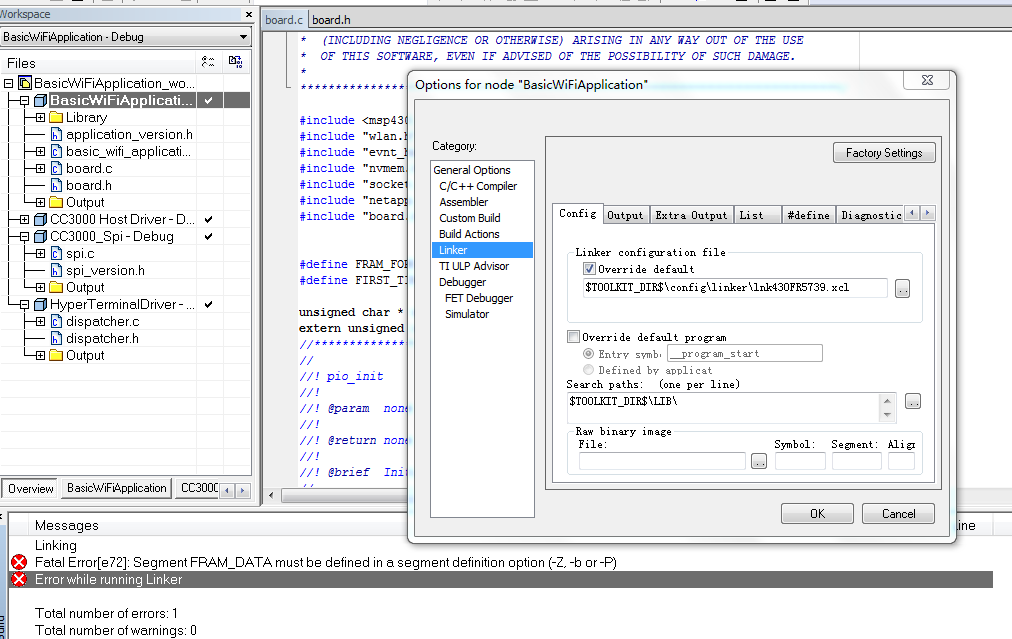The height and width of the screenshot is (639, 1012).
Task: Click the build status column icon in Files header
Action: 236,62
